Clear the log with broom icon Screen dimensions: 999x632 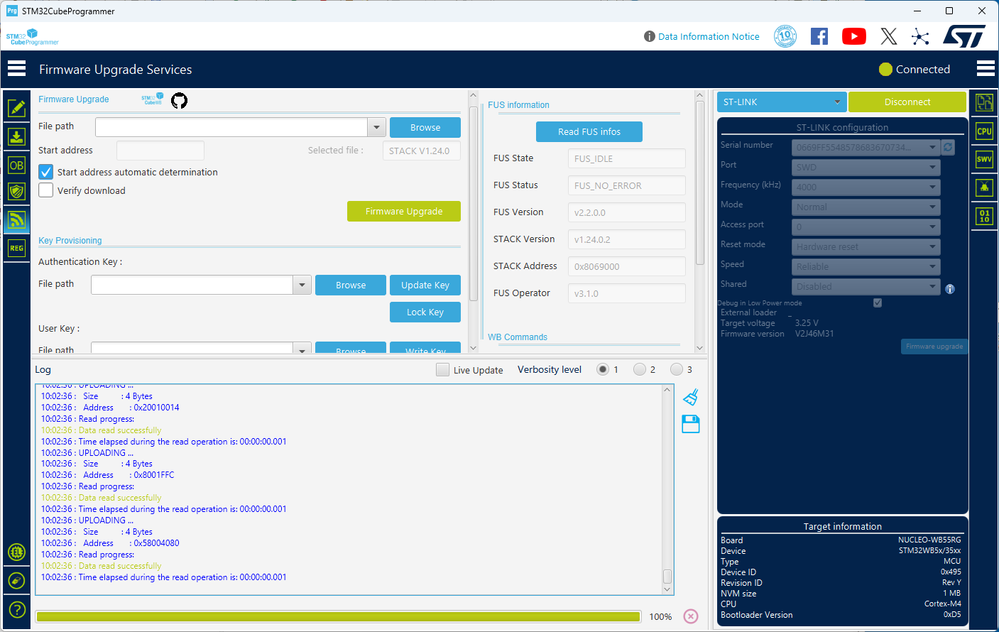tap(691, 398)
